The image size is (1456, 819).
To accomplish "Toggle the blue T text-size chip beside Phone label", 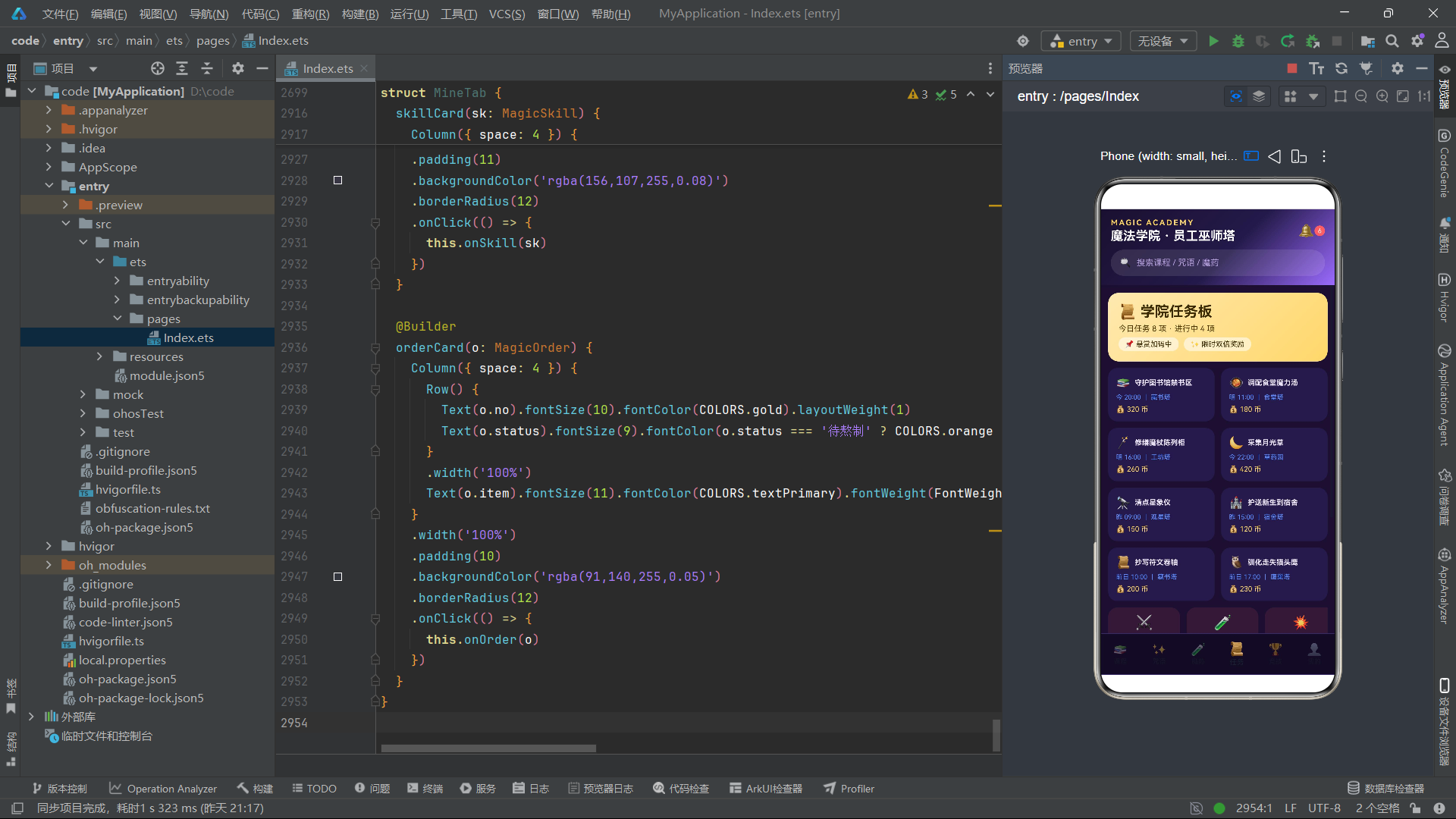I will (1251, 156).
